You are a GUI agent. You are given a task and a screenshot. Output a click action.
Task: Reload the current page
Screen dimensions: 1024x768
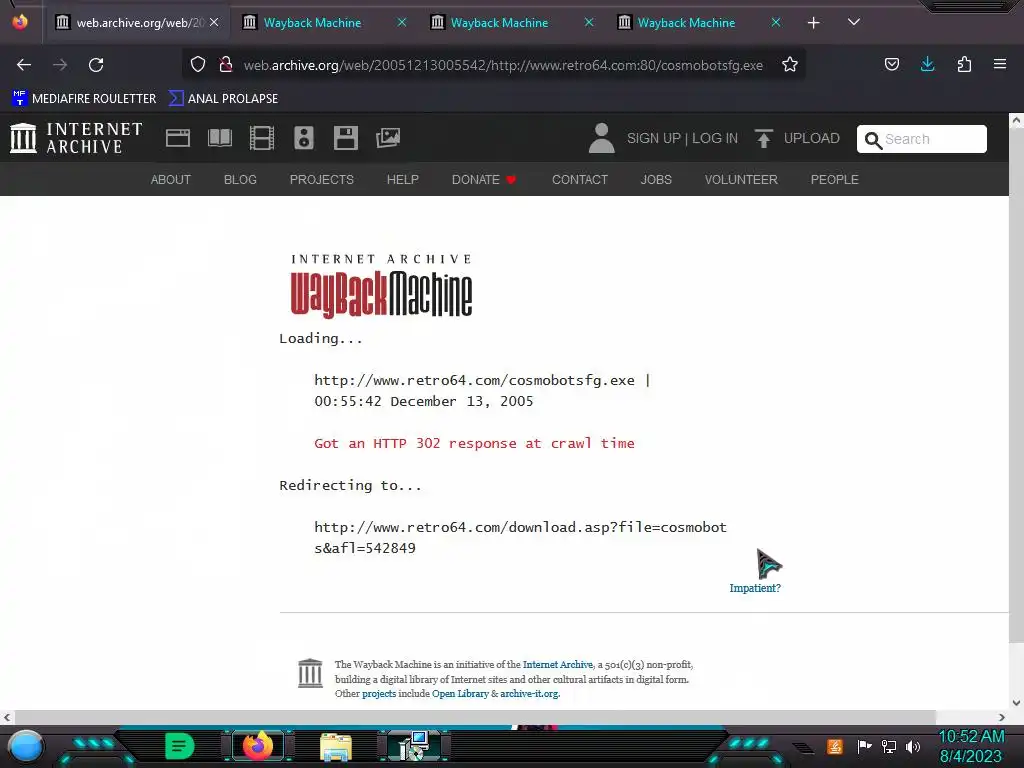click(x=96, y=65)
